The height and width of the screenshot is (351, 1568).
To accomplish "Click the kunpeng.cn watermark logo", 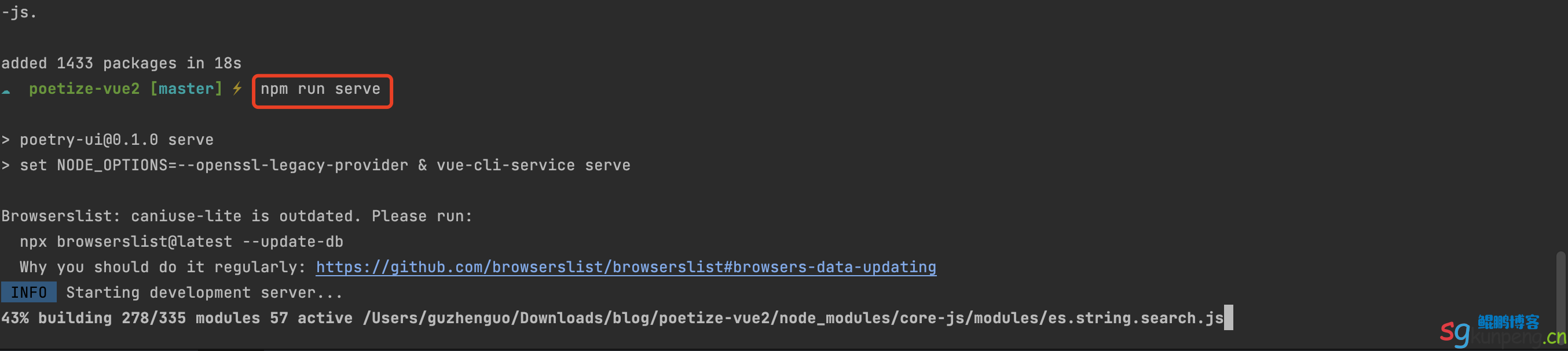I will pos(1504,331).
